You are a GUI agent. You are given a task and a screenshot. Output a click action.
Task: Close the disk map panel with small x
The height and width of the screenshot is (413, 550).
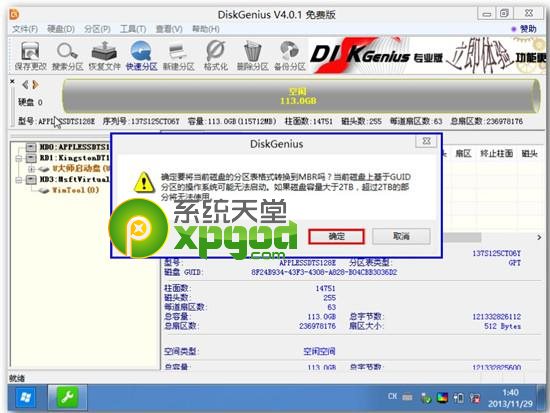[12, 81]
